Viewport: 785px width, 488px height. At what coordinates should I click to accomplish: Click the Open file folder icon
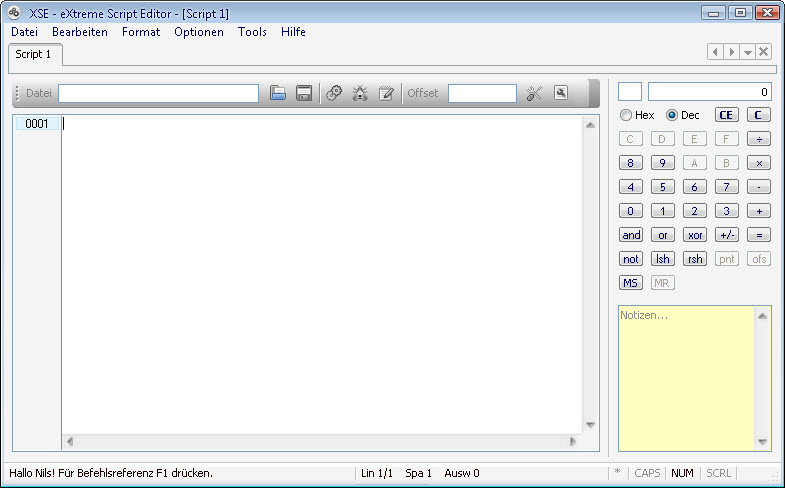coord(278,93)
